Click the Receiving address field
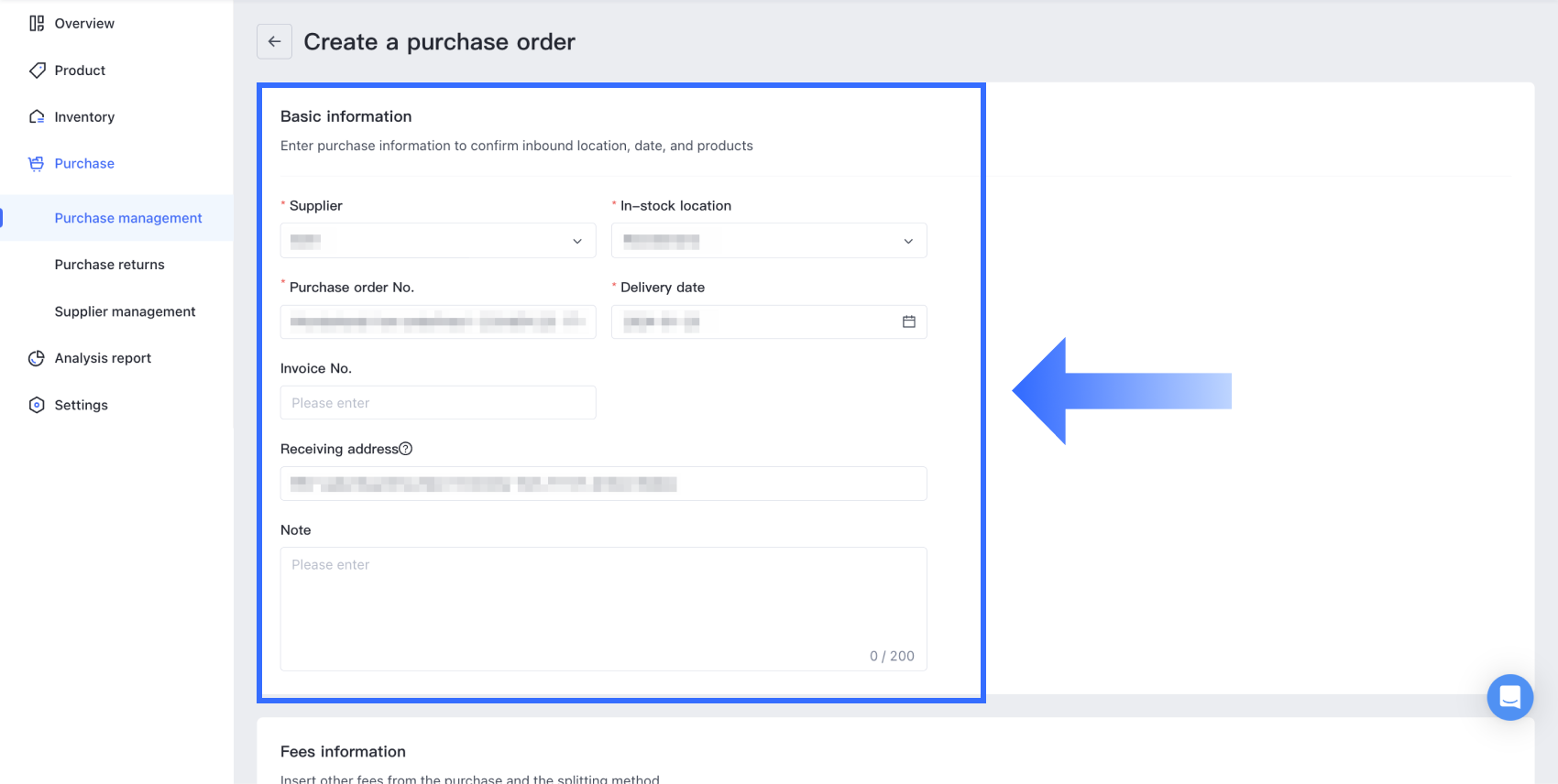Screen dimensions: 1558x784 tap(603, 484)
